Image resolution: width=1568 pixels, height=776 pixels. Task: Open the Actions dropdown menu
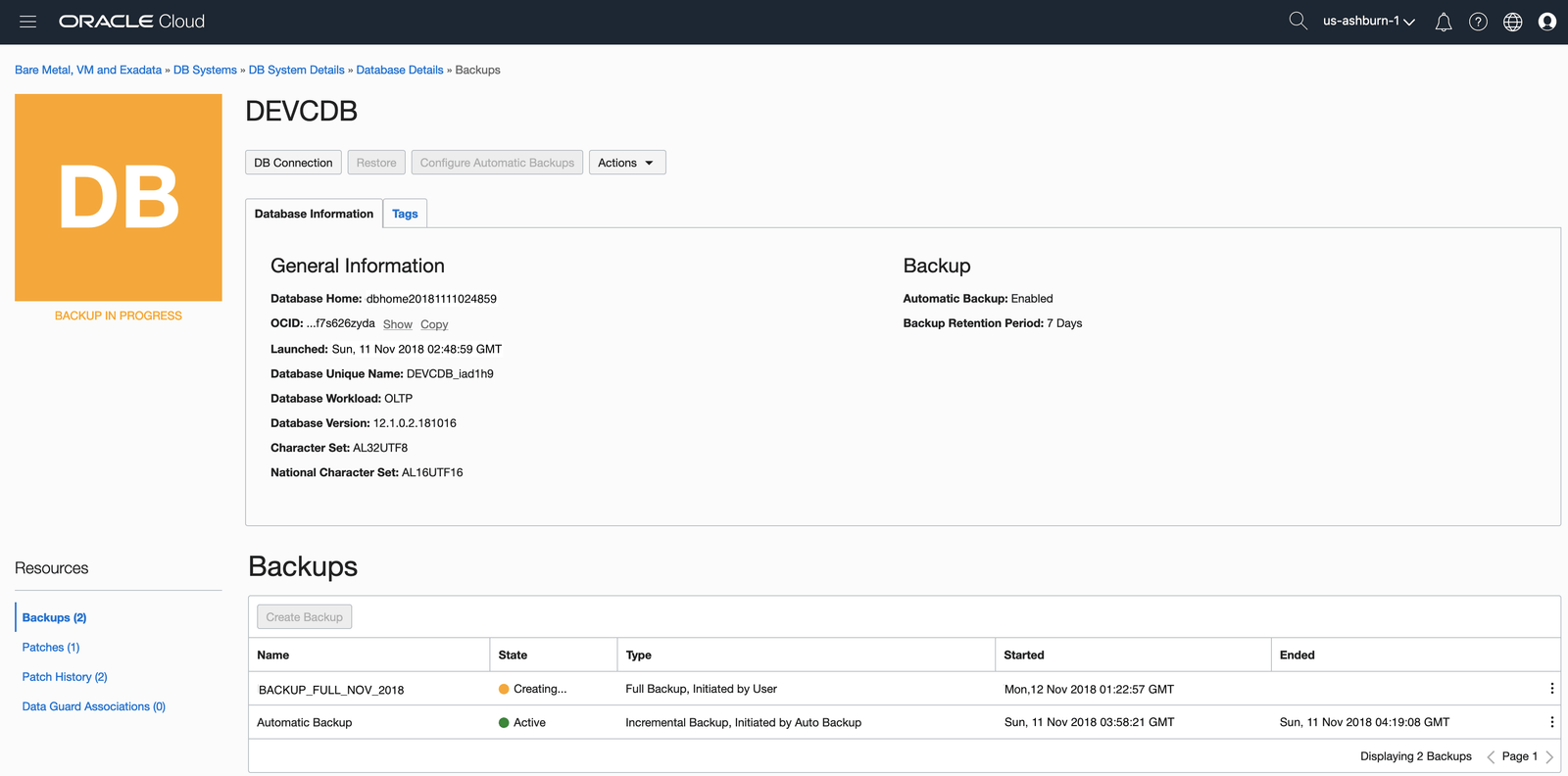[626, 163]
